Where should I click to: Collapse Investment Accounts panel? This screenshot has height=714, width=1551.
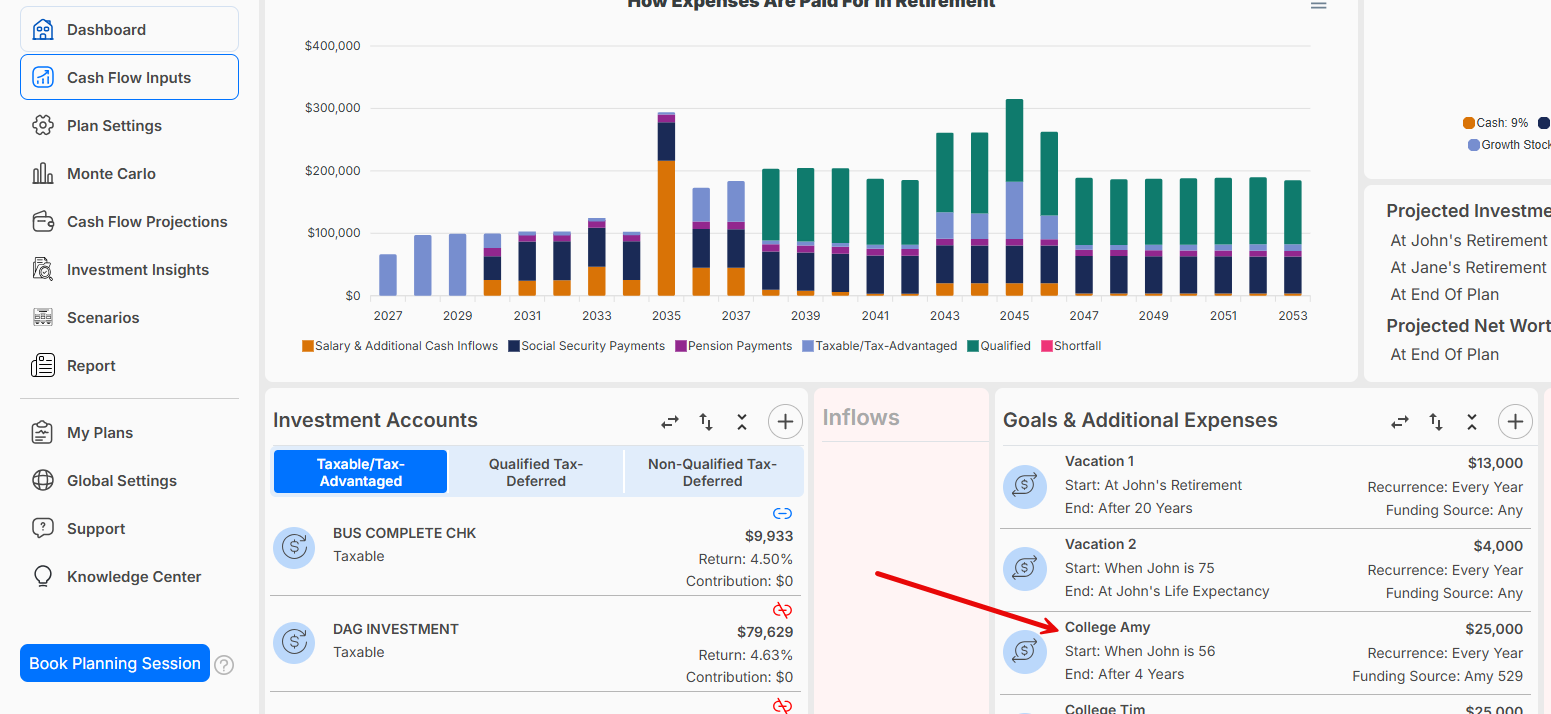[742, 422]
